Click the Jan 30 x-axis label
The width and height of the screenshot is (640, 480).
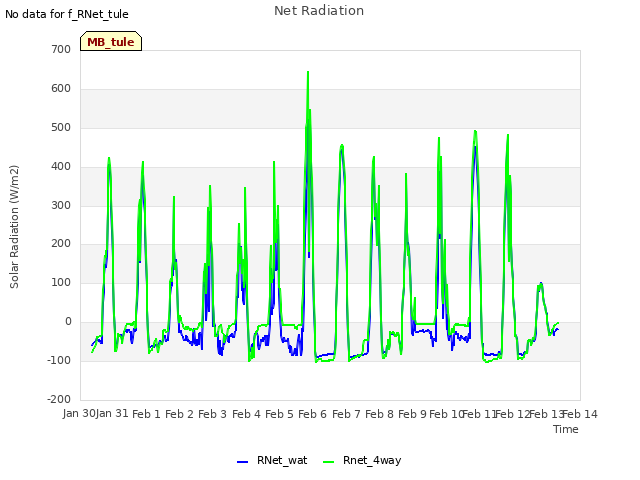79,413
